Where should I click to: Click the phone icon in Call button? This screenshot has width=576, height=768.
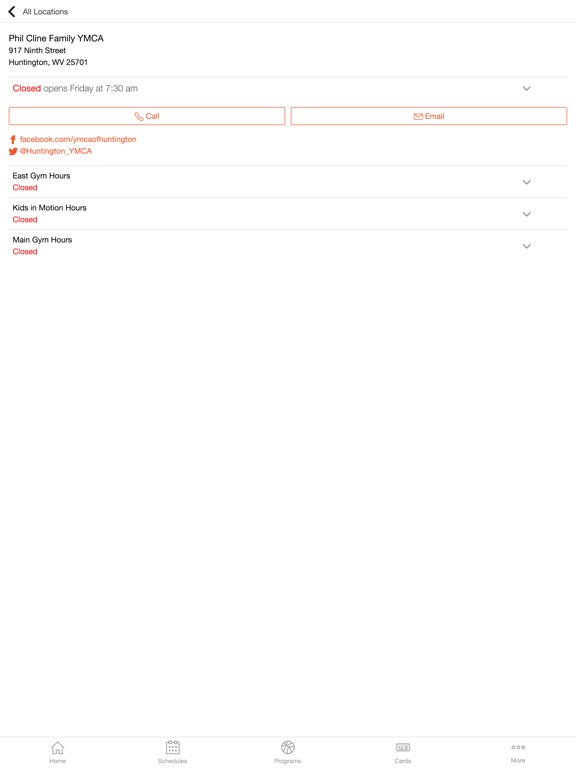point(139,116)
